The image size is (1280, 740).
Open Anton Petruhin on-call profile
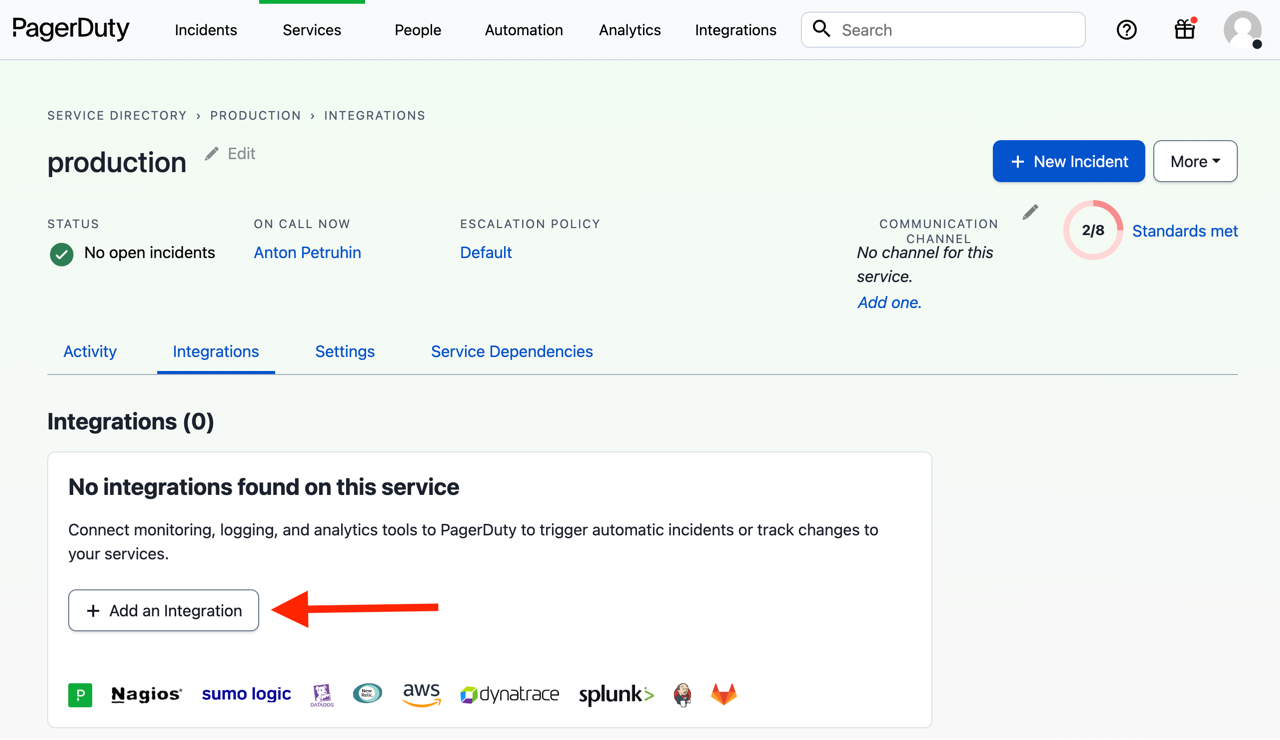(x=307, y=253)
